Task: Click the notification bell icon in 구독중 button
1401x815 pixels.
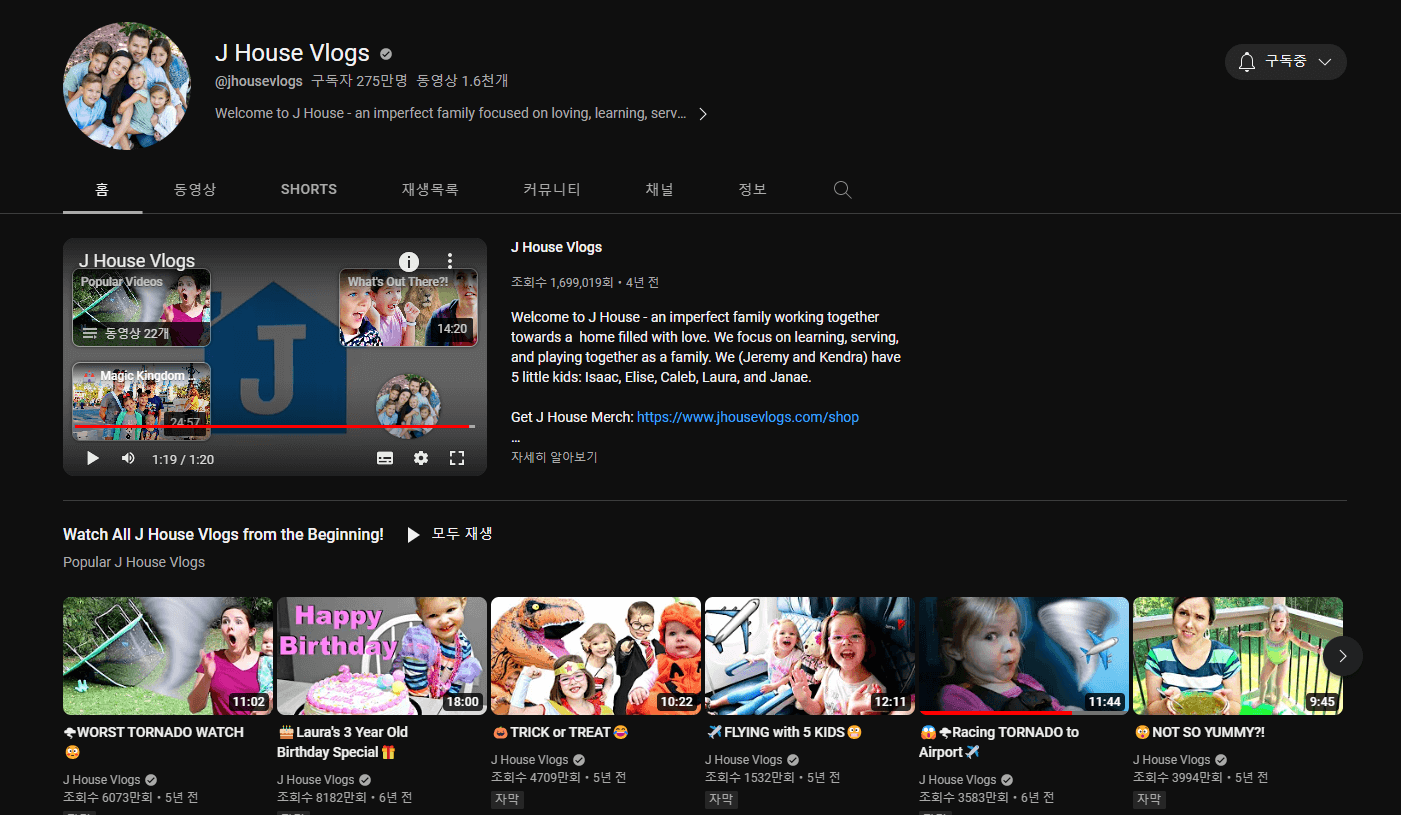Action: click(1247, 62)
